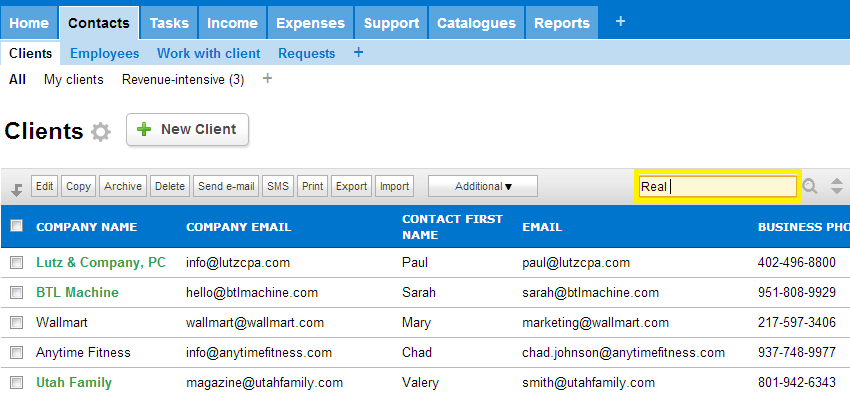Click the Import toolbar button

tap(394, 186)
